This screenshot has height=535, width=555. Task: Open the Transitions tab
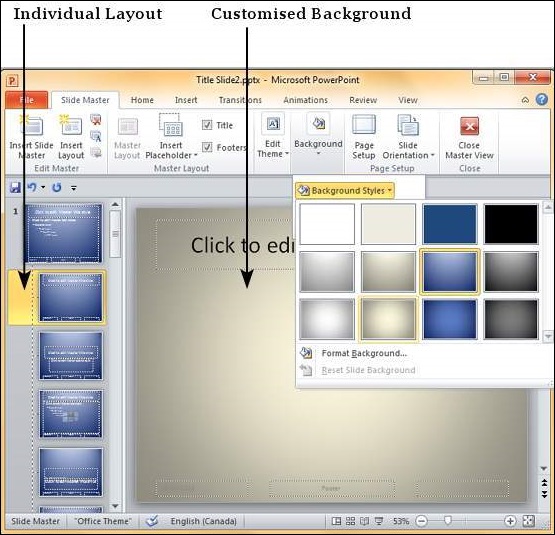tap(240, 100)
